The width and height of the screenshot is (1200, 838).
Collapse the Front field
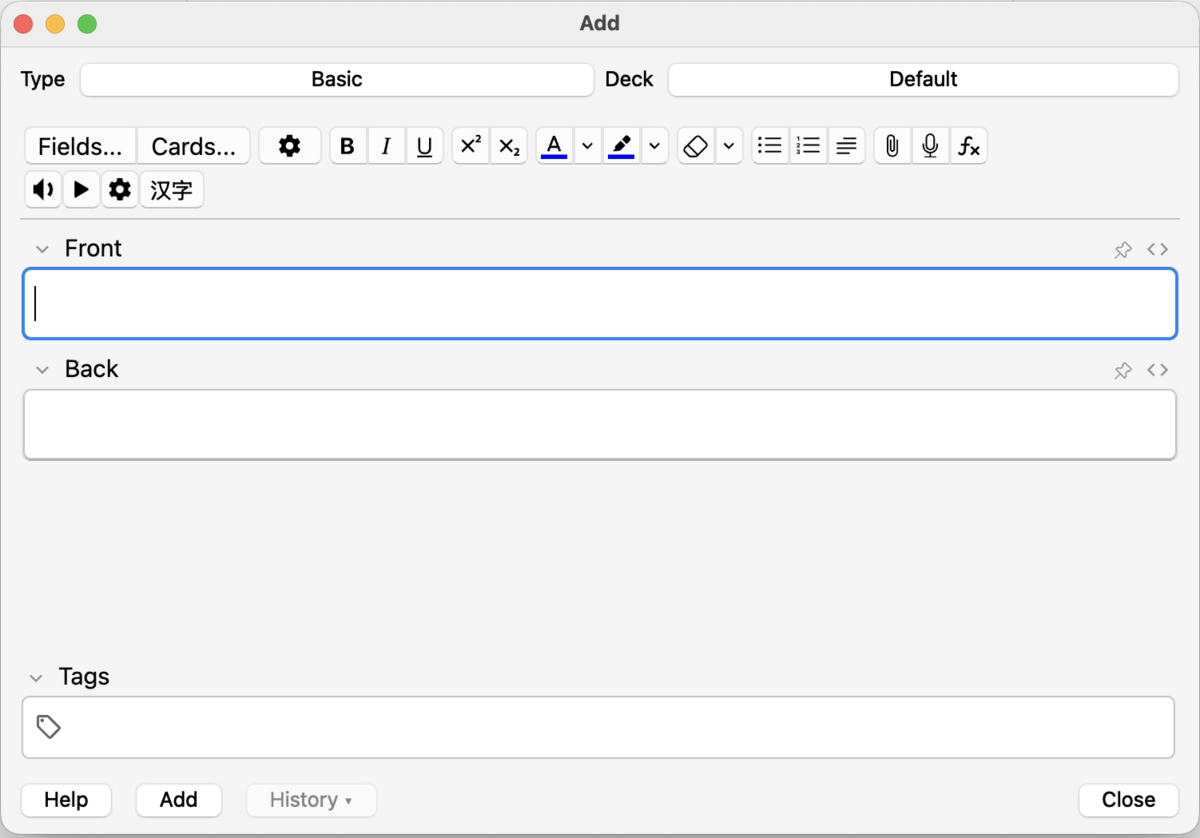coord(42,249)
